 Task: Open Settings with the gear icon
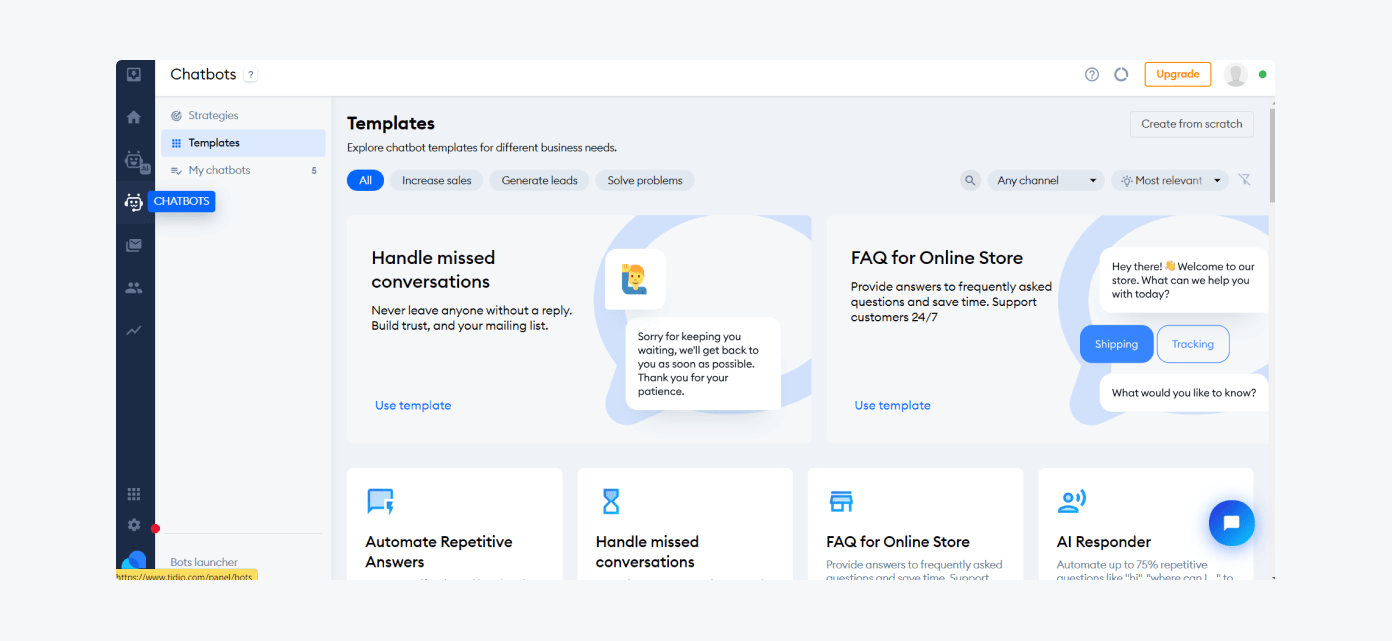point(133,524)
